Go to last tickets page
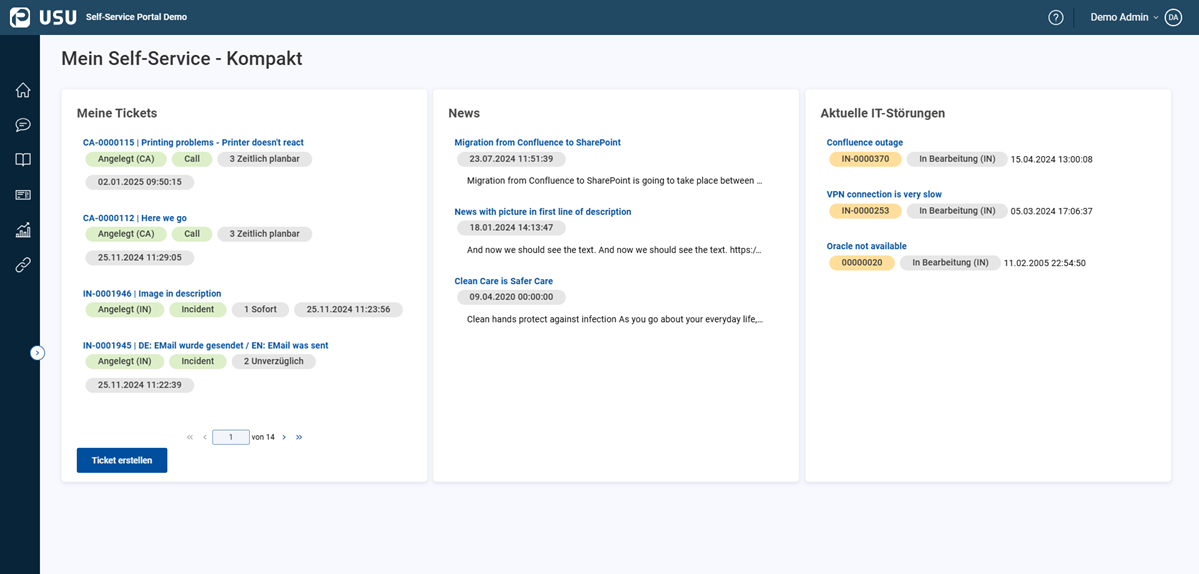The image size is (1199, 574). tap(299, 437)
